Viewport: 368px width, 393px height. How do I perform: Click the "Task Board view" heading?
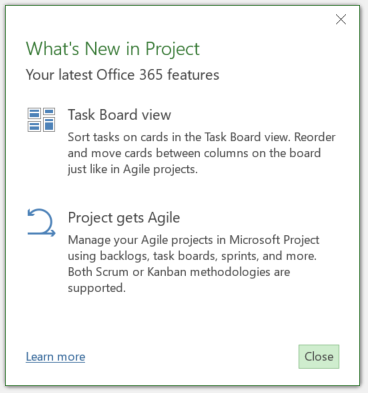120,115
